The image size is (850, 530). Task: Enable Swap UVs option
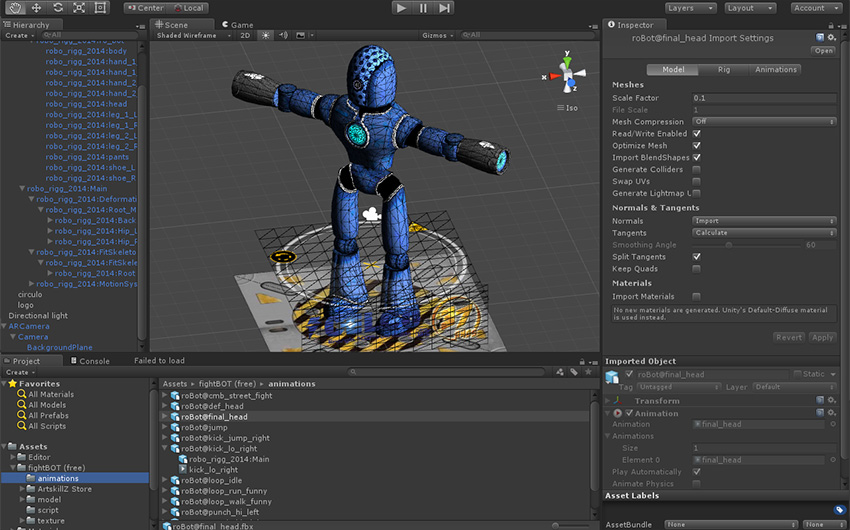click(697, 181)
